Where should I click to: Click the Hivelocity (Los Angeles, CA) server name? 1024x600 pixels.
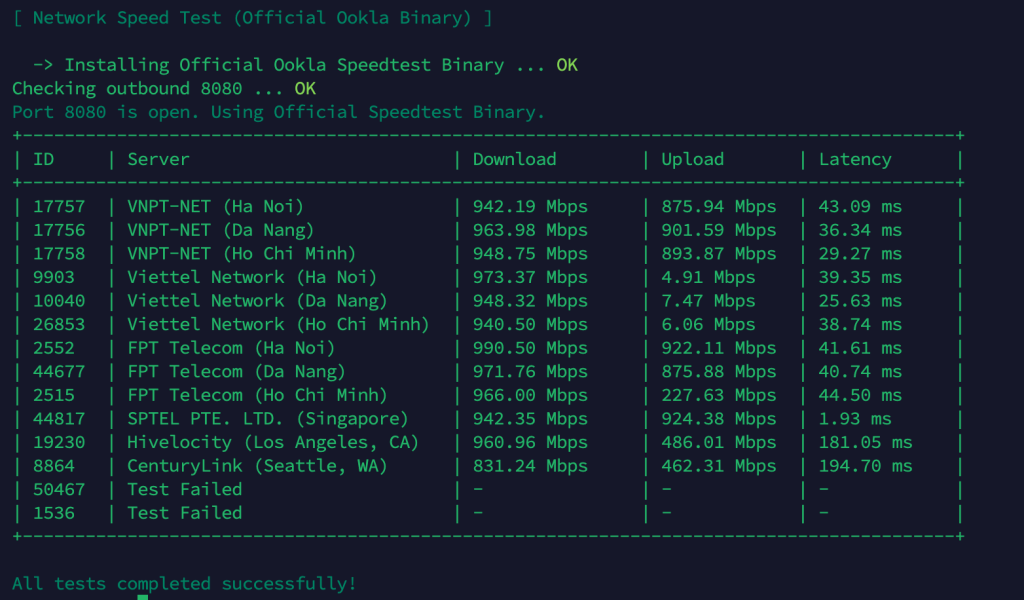272,442
